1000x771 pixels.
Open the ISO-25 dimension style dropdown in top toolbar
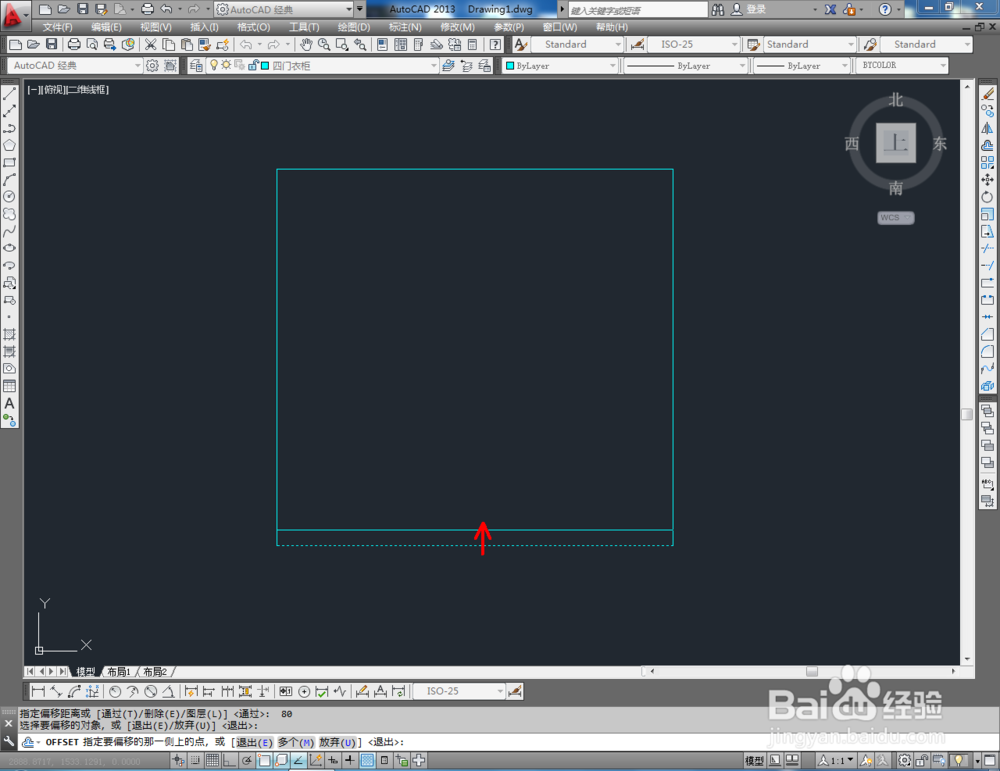(x=693, y=45)
